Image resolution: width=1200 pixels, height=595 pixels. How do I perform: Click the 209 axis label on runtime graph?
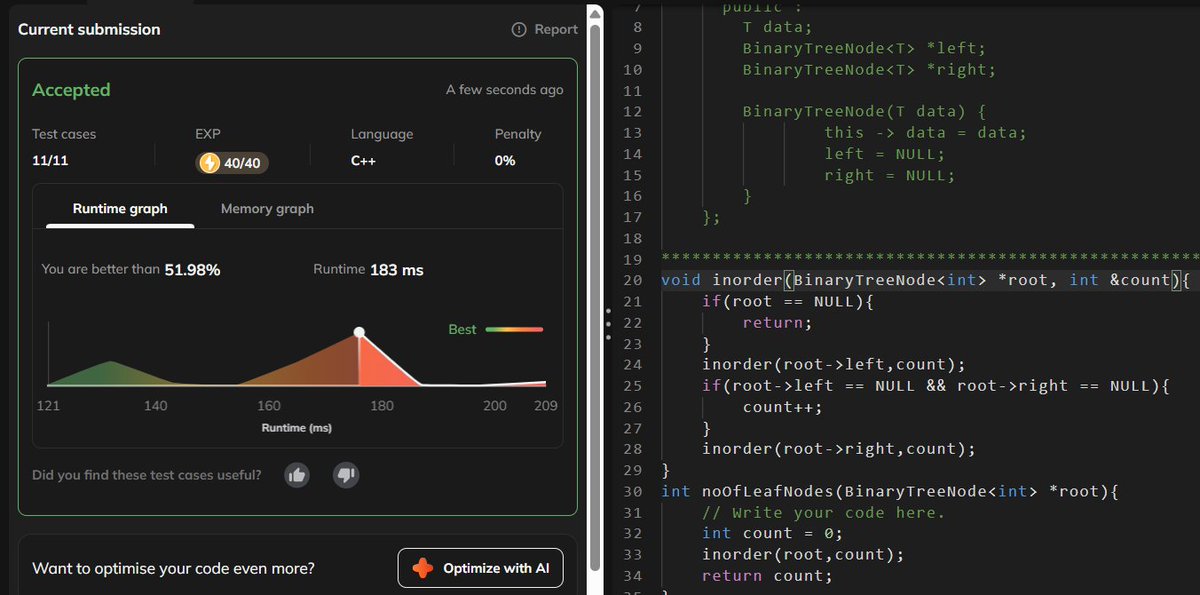546,406
